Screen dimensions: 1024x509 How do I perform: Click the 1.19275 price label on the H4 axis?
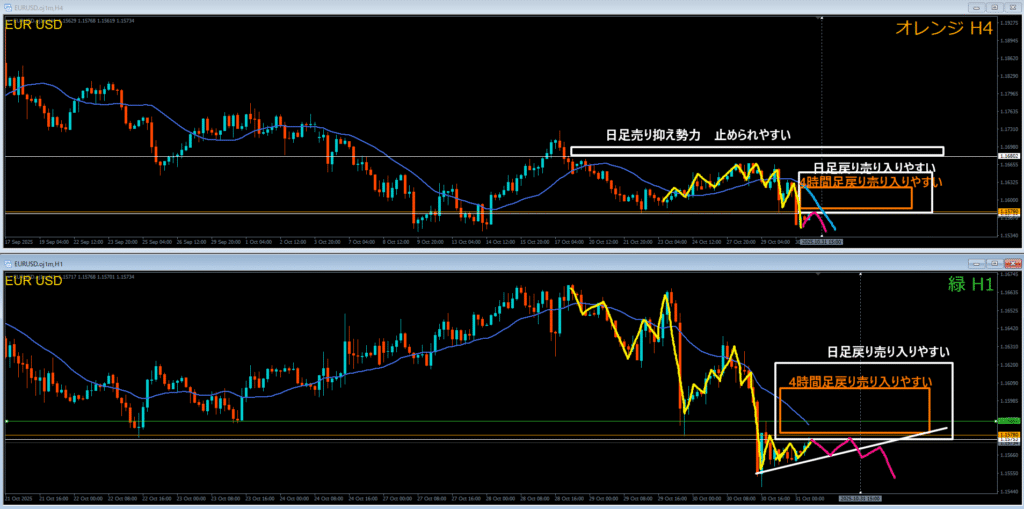1009,21
